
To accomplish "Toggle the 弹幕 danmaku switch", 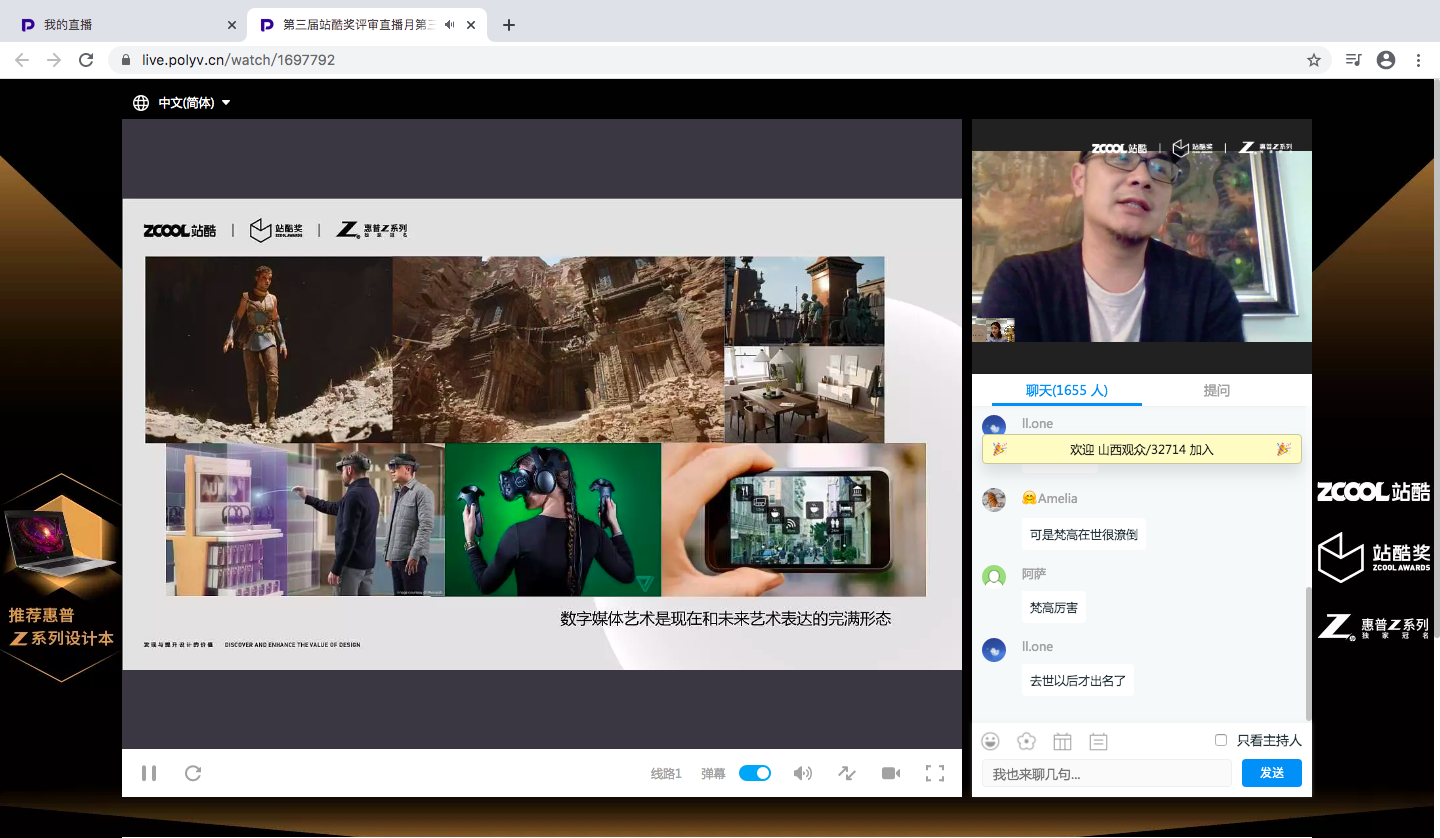I will point(755,773).
